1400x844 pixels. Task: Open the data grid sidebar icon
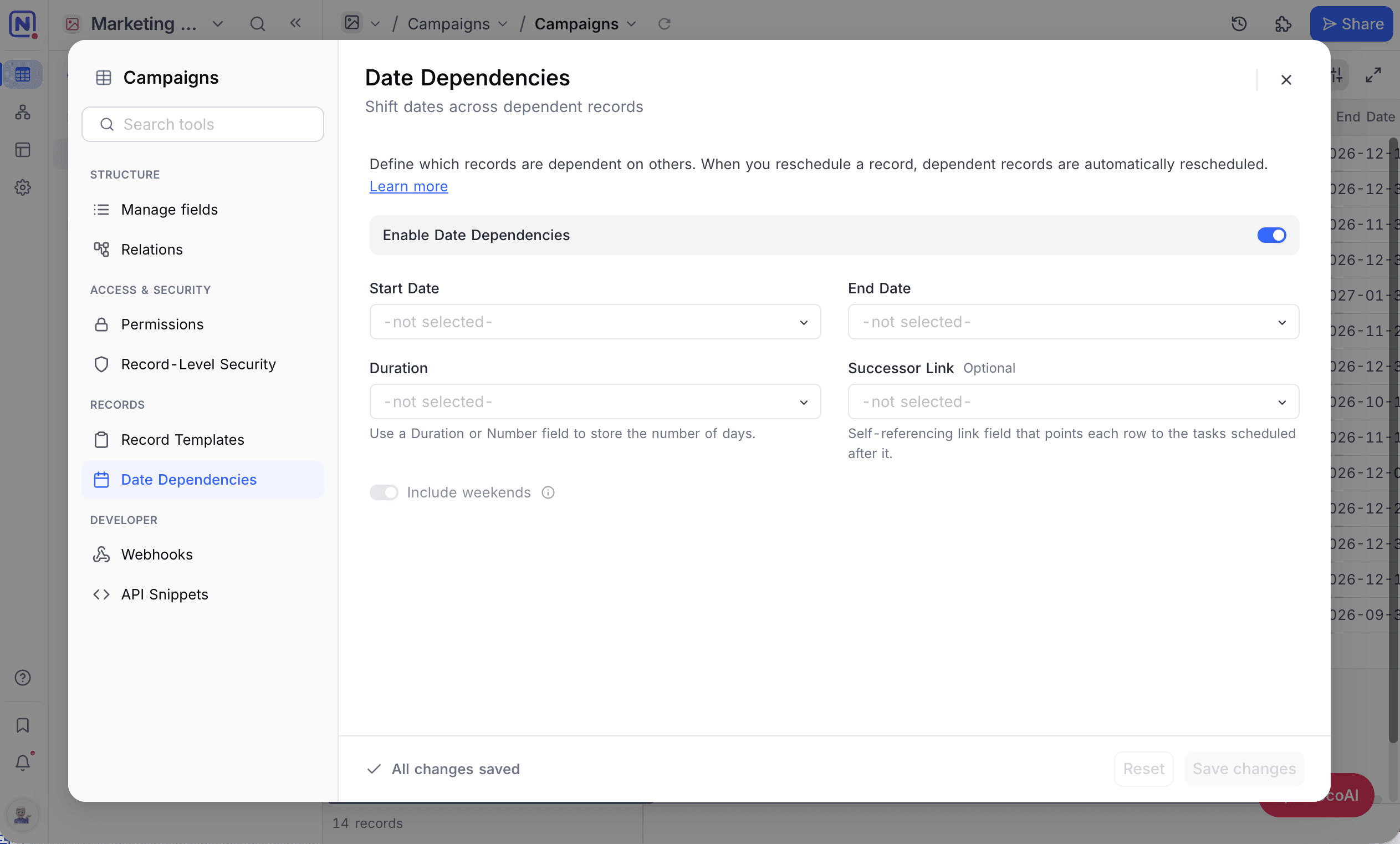23,74
